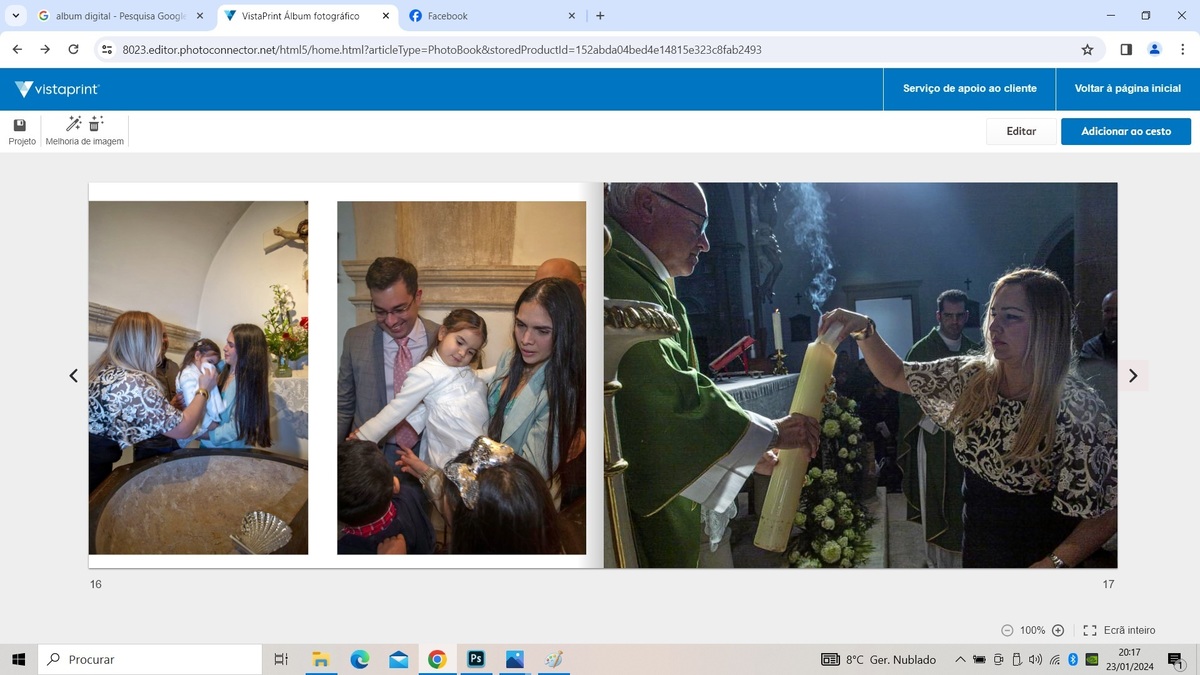The image size is (1200, 675).
Task: Go to the next album page
Action: click(1132, 376)
